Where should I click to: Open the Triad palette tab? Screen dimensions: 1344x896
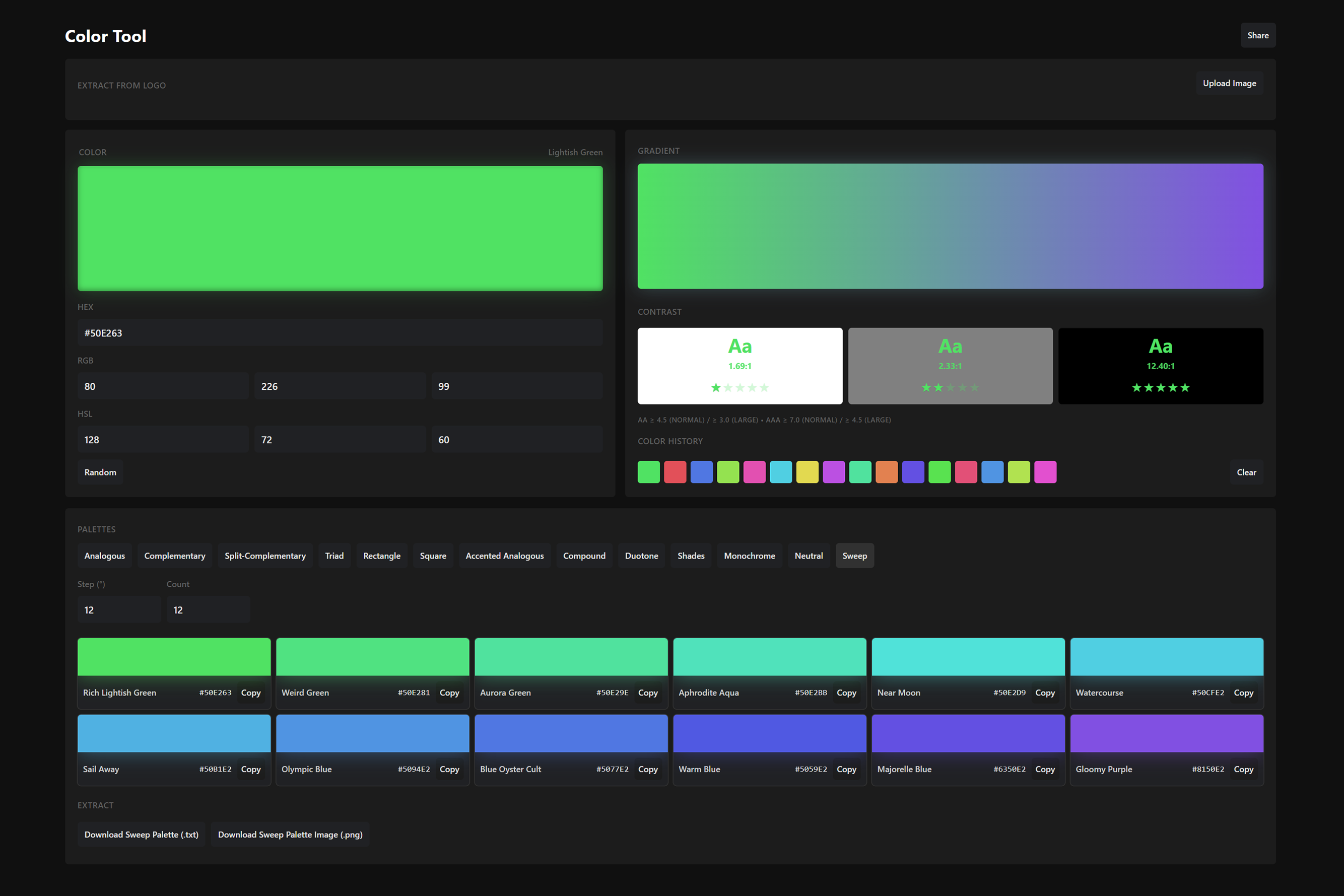pos(334,556)
